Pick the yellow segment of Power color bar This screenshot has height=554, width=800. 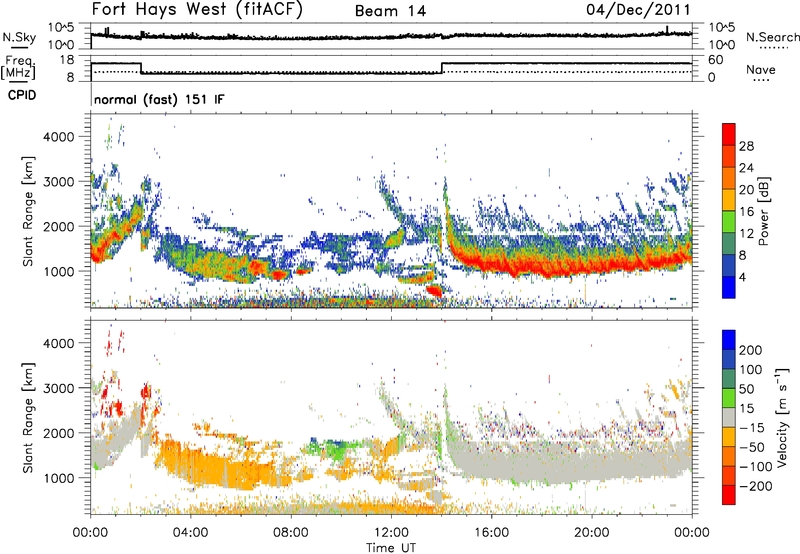[x=729, y=200]
